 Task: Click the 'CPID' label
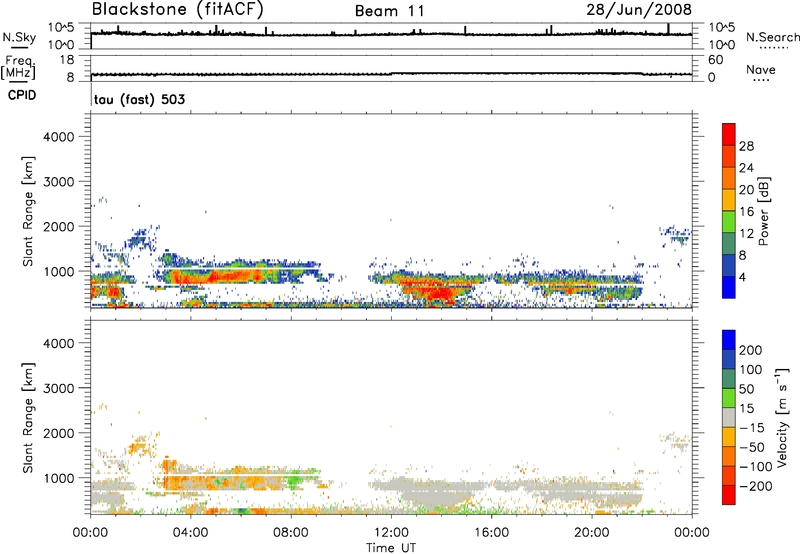click(22, 95)
